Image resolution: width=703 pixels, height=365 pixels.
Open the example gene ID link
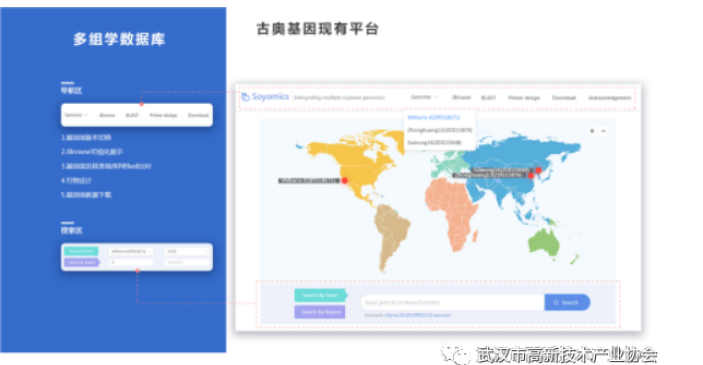[x=417, y=315]
